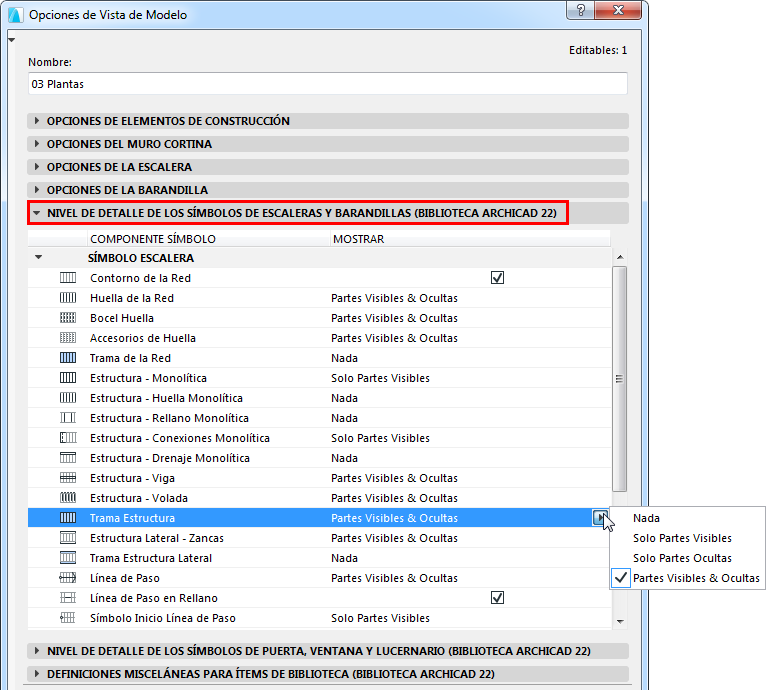
Task: Choose Solo Partes Ocultas in the popup menu
Action: pos(687,558)
